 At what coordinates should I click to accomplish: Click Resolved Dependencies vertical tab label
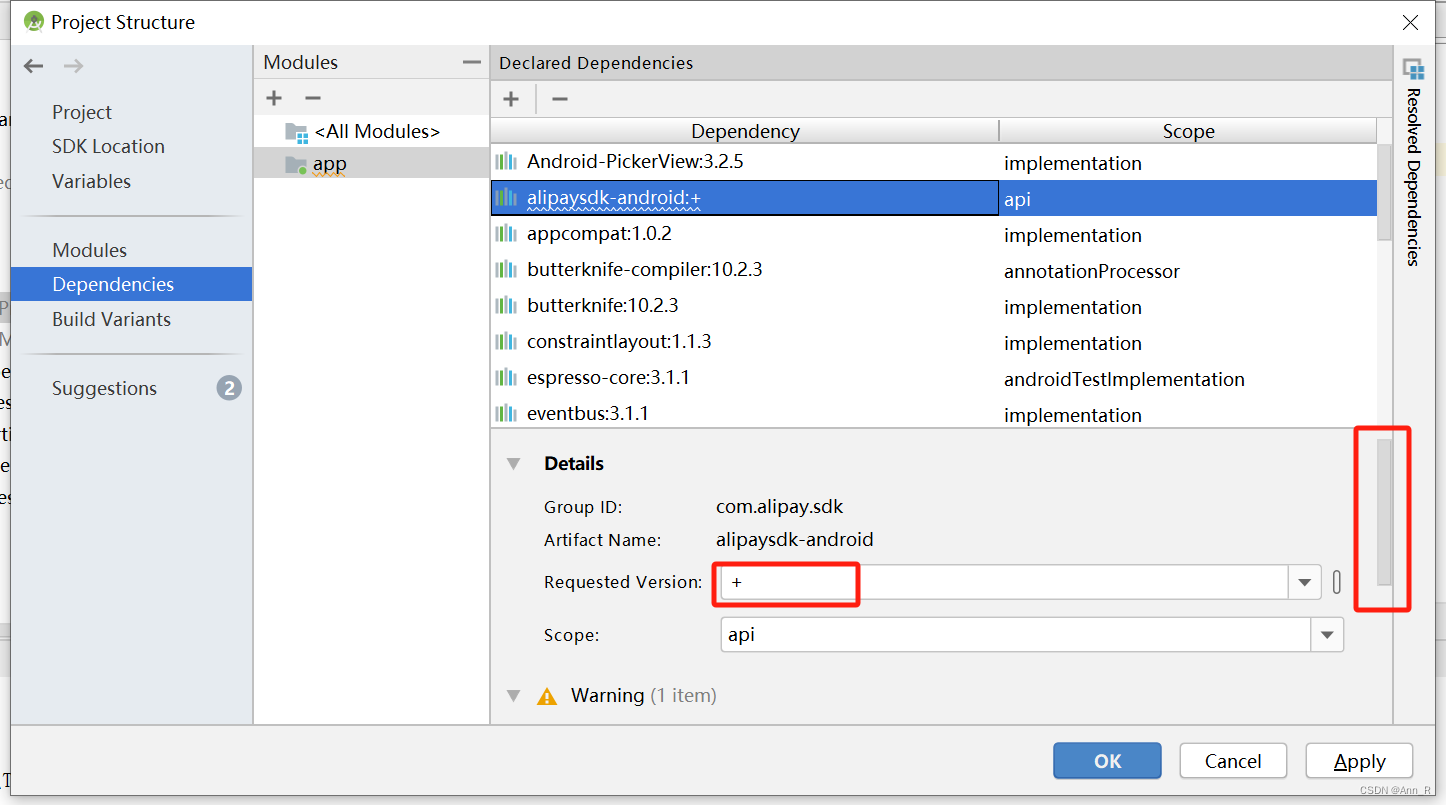pos(1413,177)
